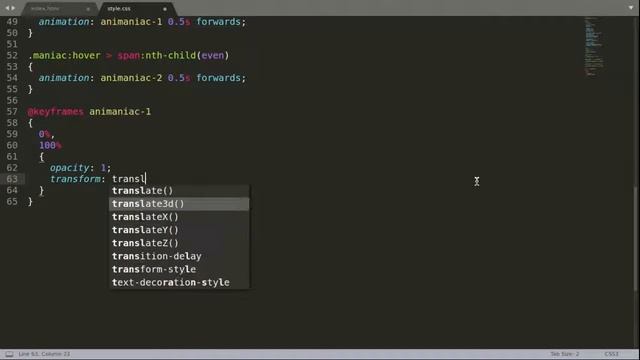This screenshot has height=360, width=640.
Task: Place the cursor after 'transl' on line 63
Action: [x=145, y=179]
